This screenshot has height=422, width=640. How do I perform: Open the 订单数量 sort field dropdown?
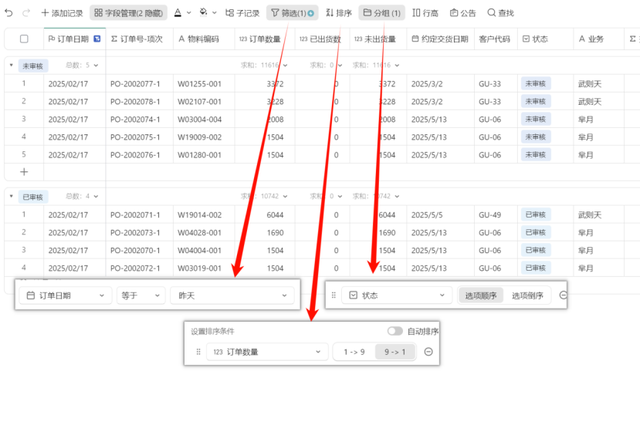[x=267, y=352]
